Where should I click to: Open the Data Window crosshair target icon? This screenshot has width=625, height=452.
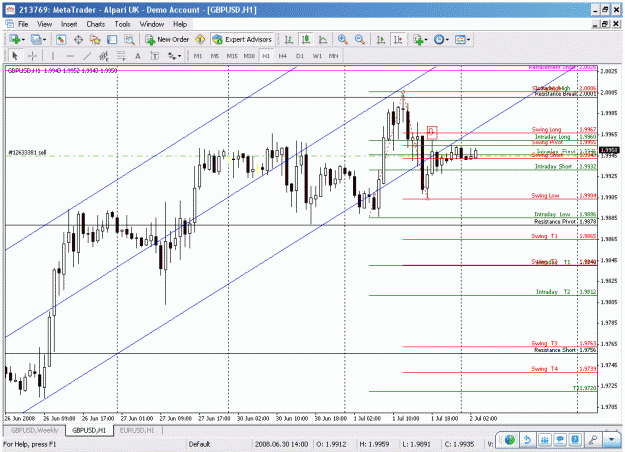coord(78,39)
